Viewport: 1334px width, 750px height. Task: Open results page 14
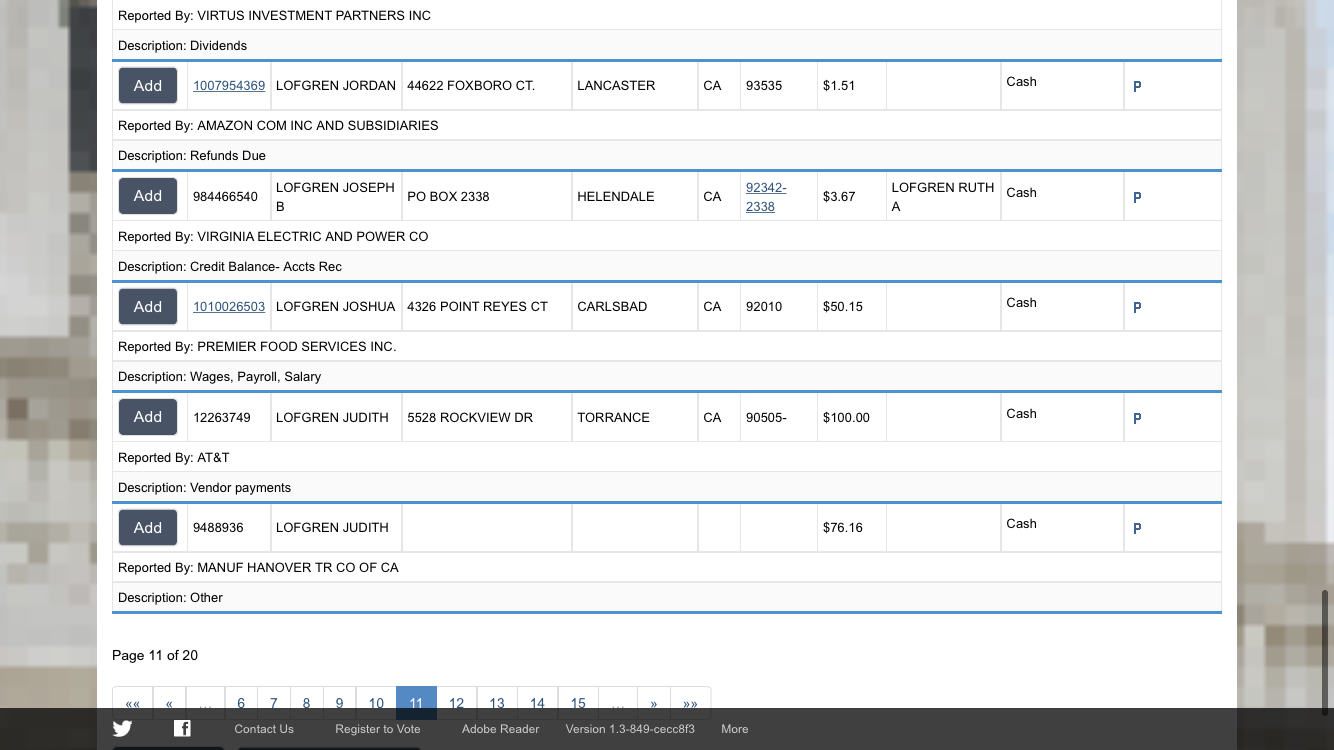538,704
